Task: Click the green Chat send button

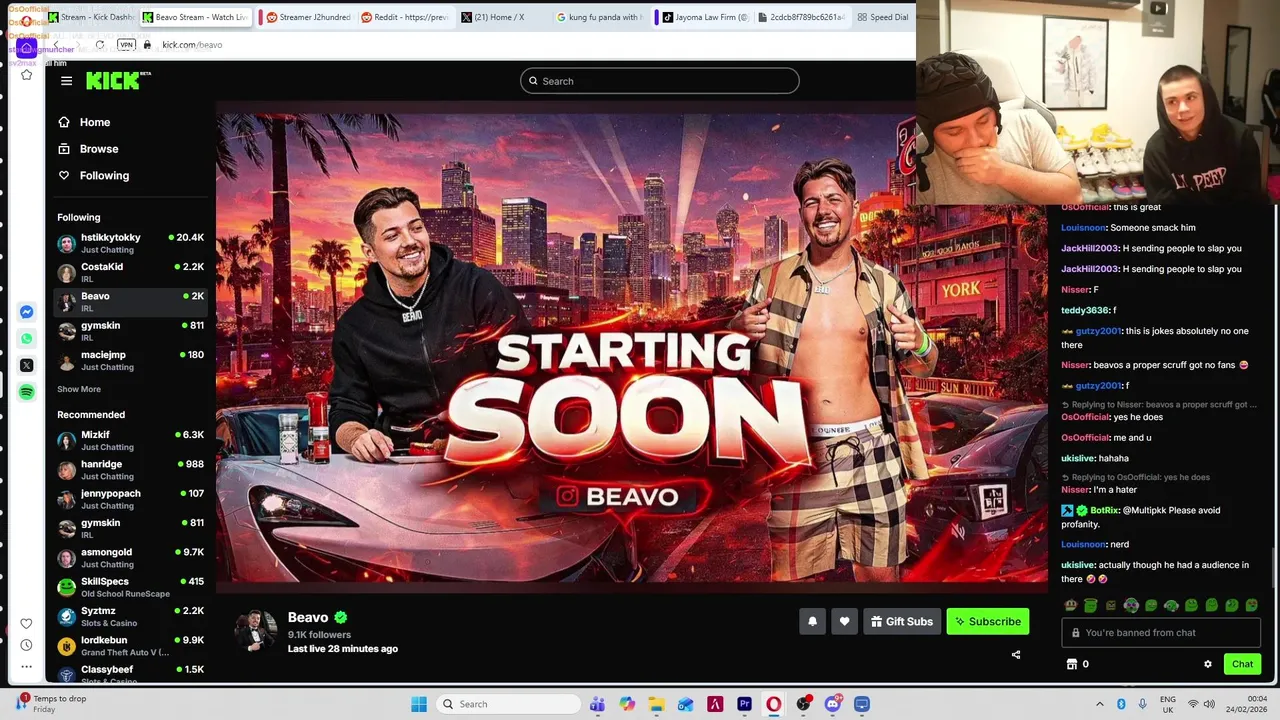Action: click(1242, 664)
